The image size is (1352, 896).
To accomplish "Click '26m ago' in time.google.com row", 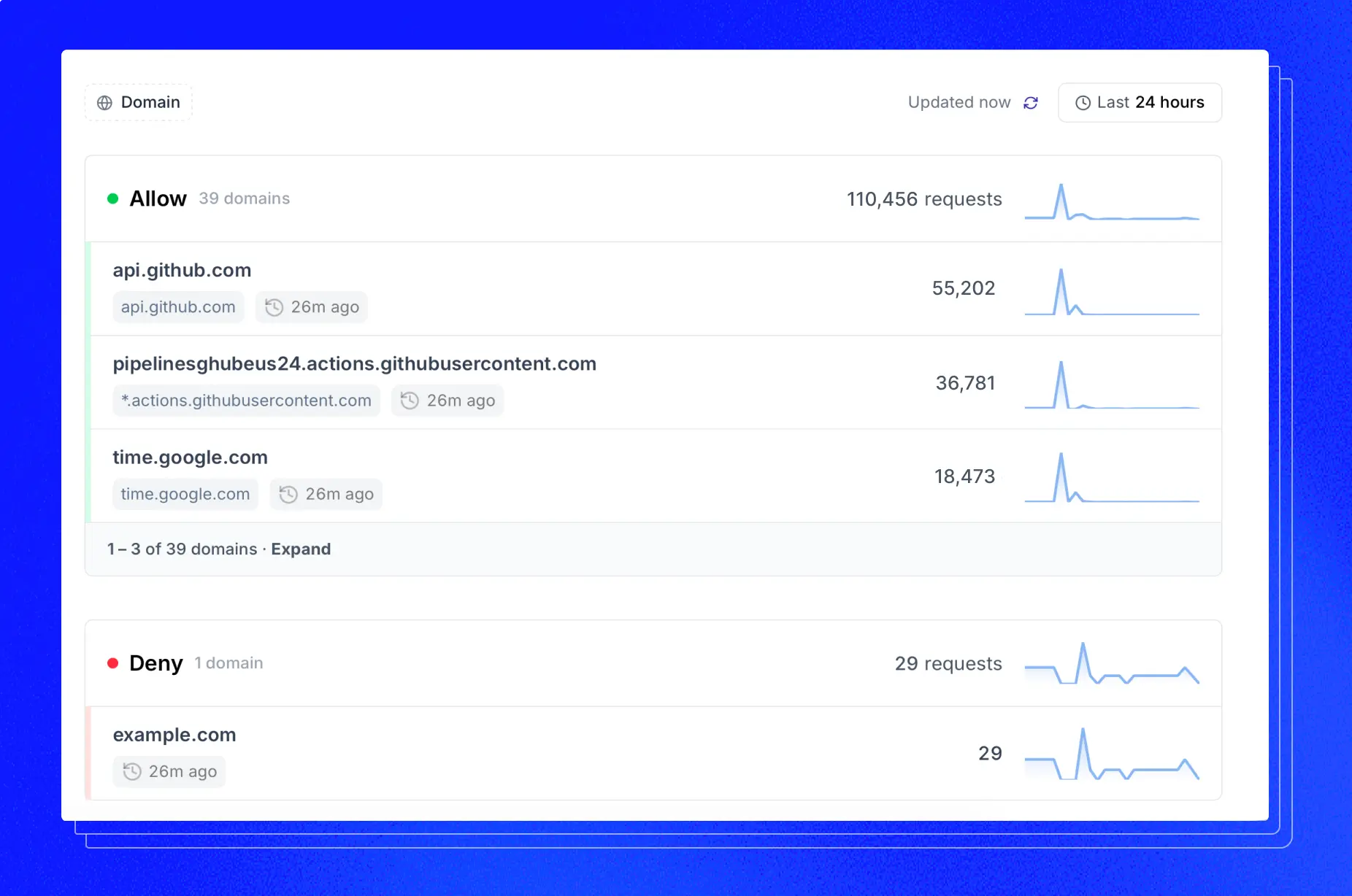I will tap(339, 494).
